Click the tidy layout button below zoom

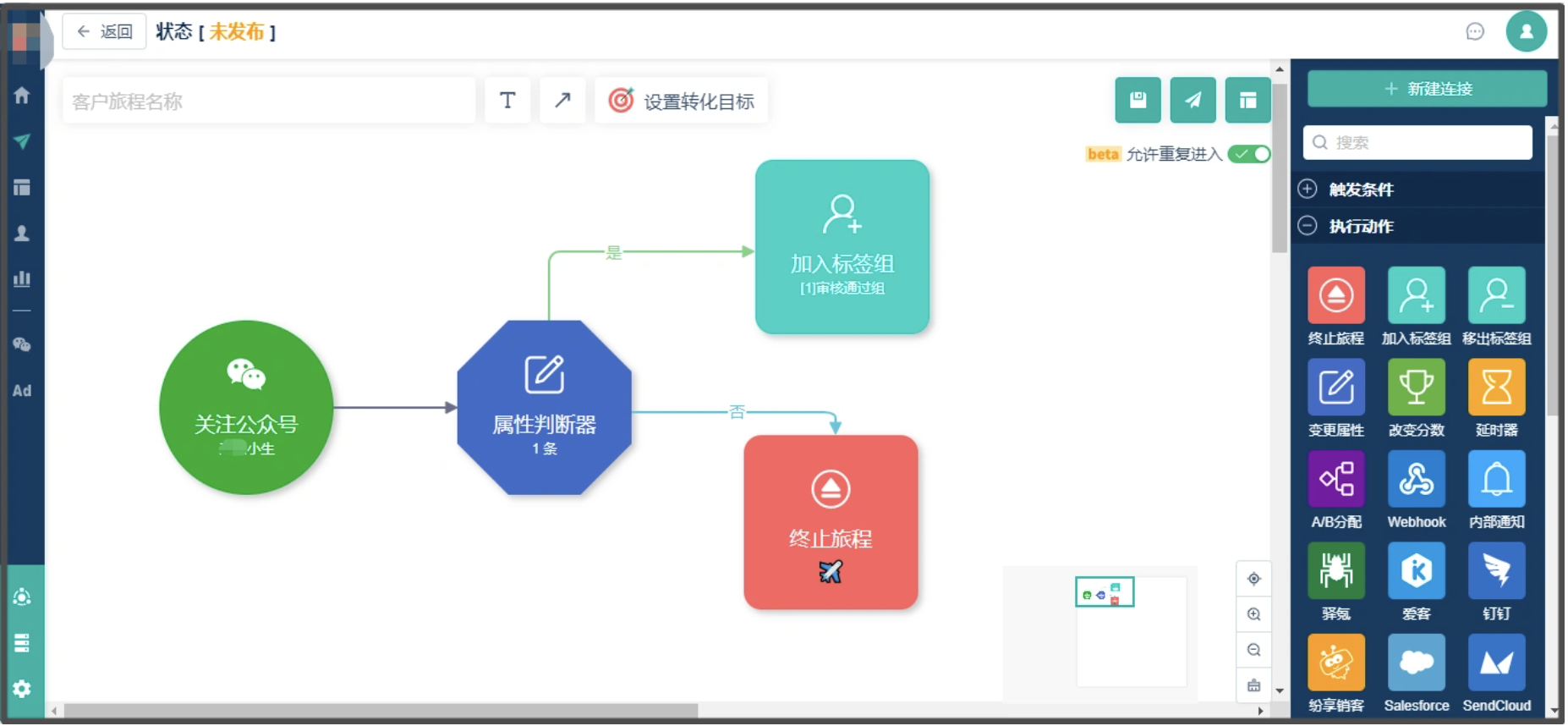point(1254,685)
